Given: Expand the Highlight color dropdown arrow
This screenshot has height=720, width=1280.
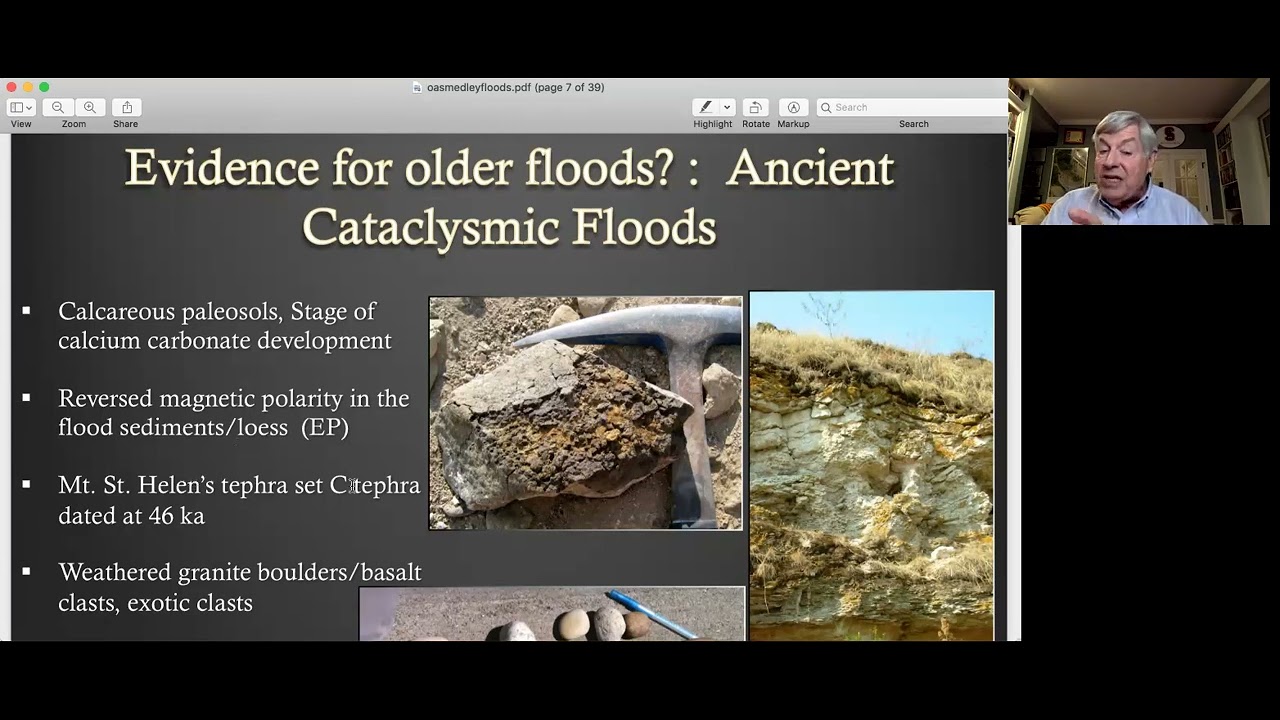Looking at the screenshot, I should 727,107.
